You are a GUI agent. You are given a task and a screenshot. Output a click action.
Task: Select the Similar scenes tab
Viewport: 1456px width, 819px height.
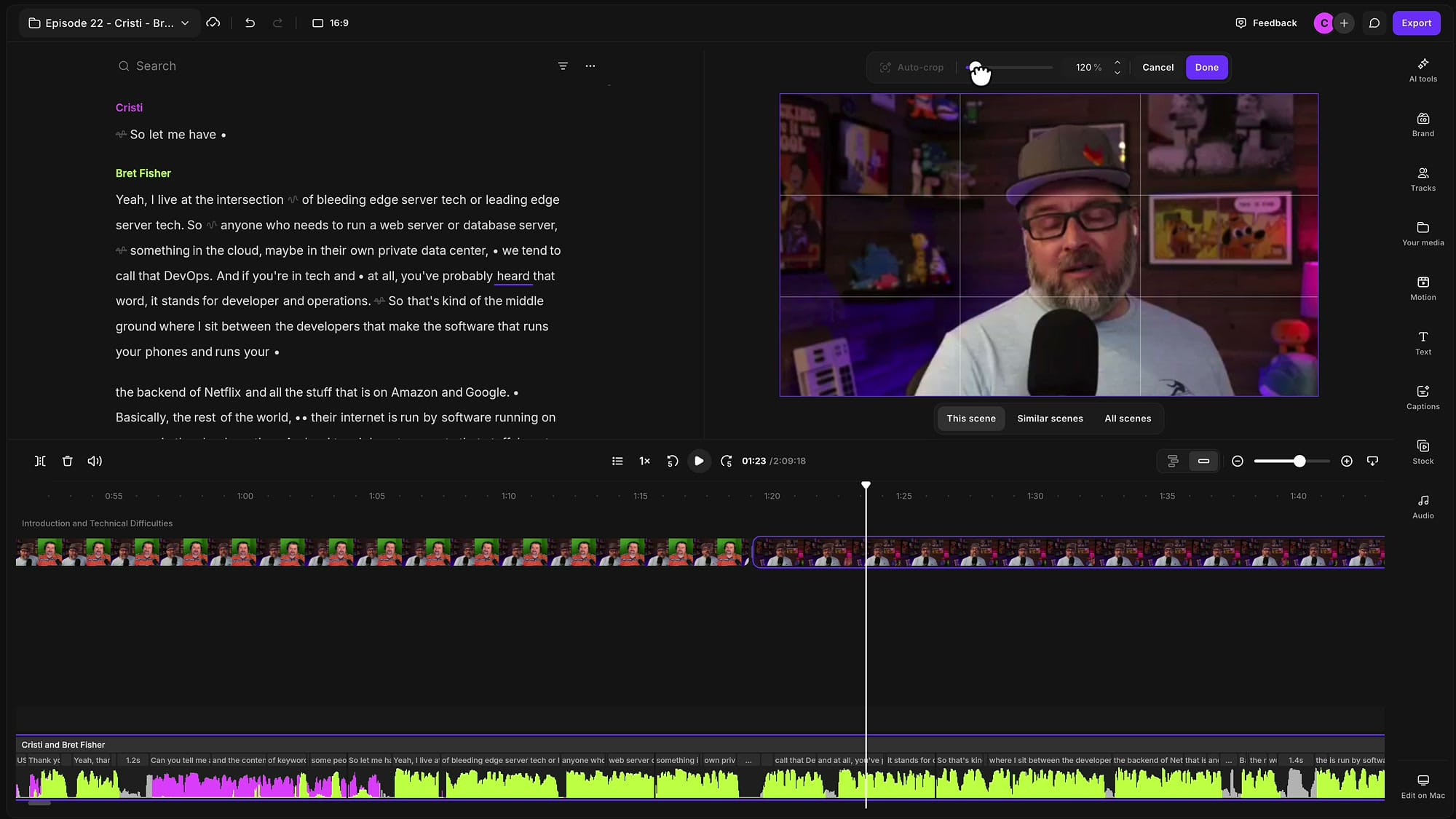1050,418
